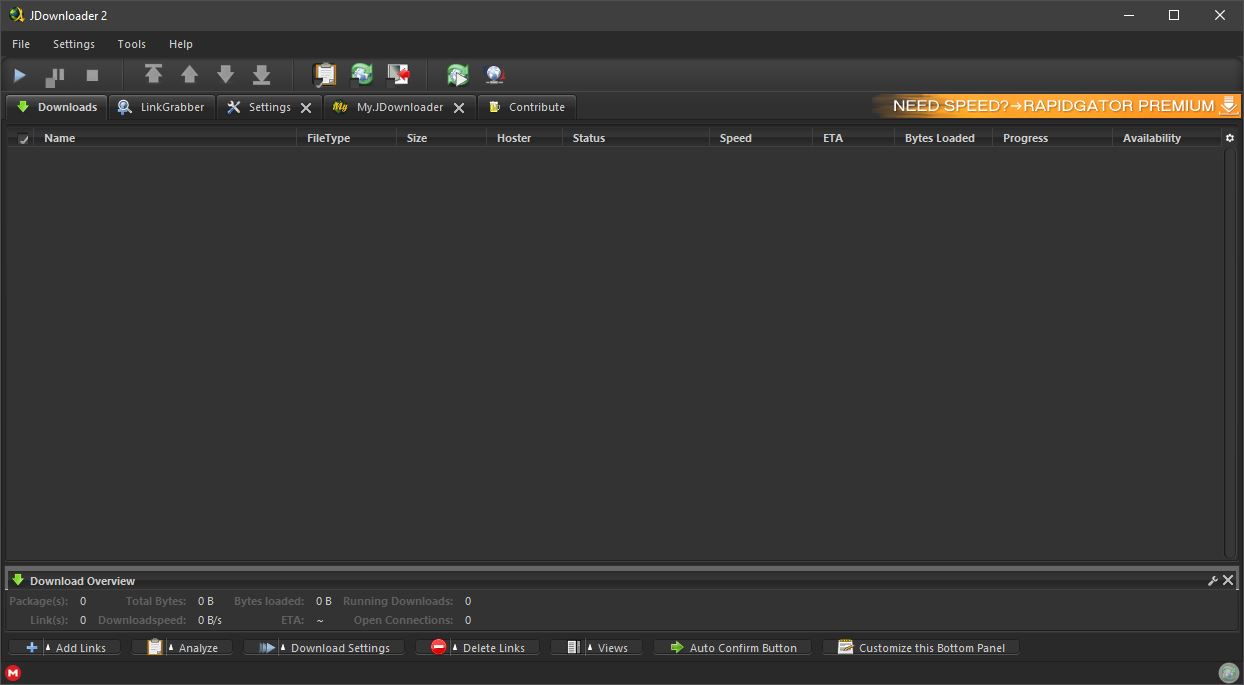Sort by the Availability column
The height and width of the screenshot is (685, 1244).
1167,138
